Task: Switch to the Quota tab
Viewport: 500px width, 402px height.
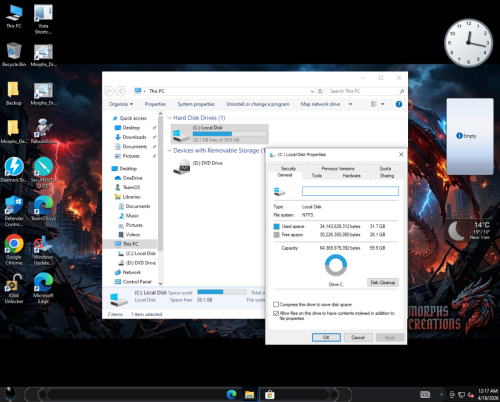Action: tap(385, 168)
